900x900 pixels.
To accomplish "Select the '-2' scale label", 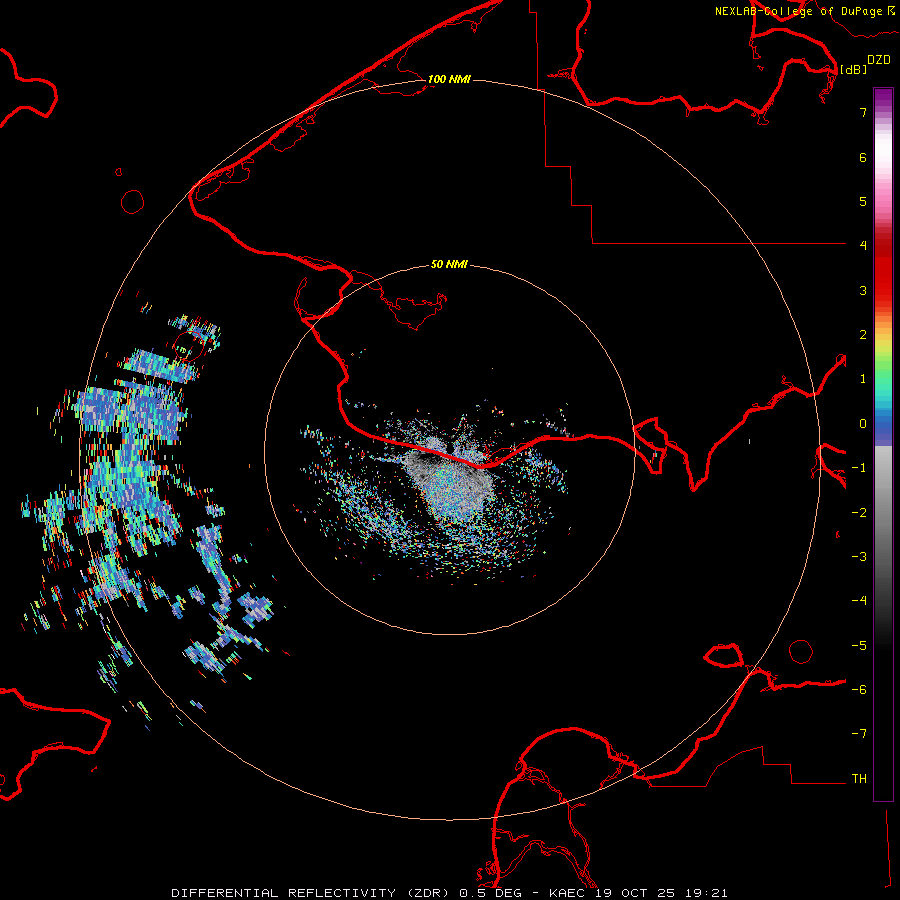I will click(x=859, y=513).
